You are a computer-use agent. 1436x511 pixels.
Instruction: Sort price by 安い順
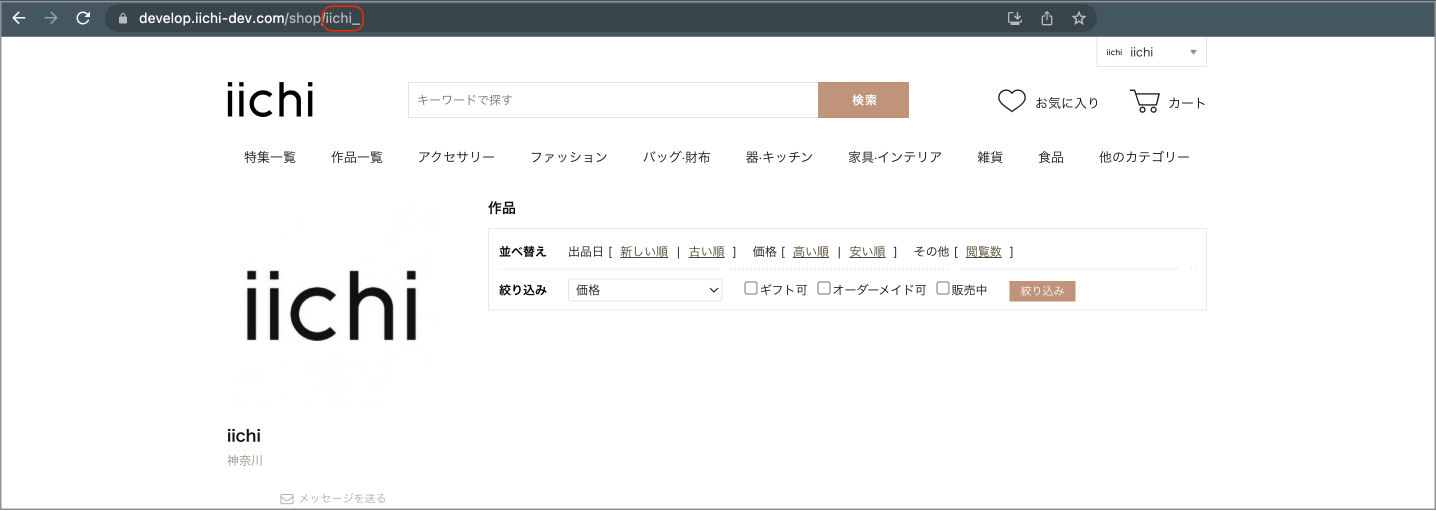tap(867, 252)
